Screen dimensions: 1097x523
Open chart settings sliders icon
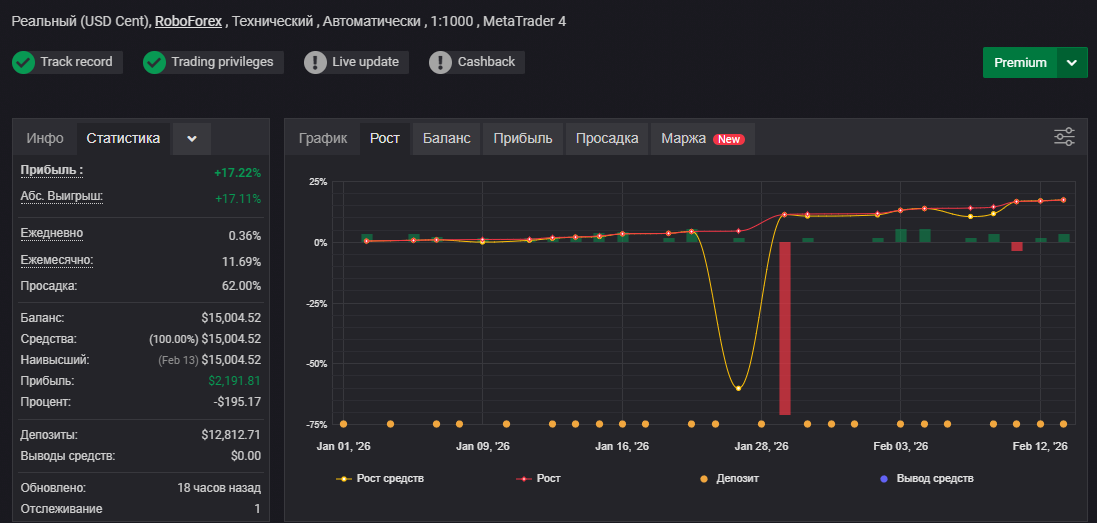(1064, 137)
